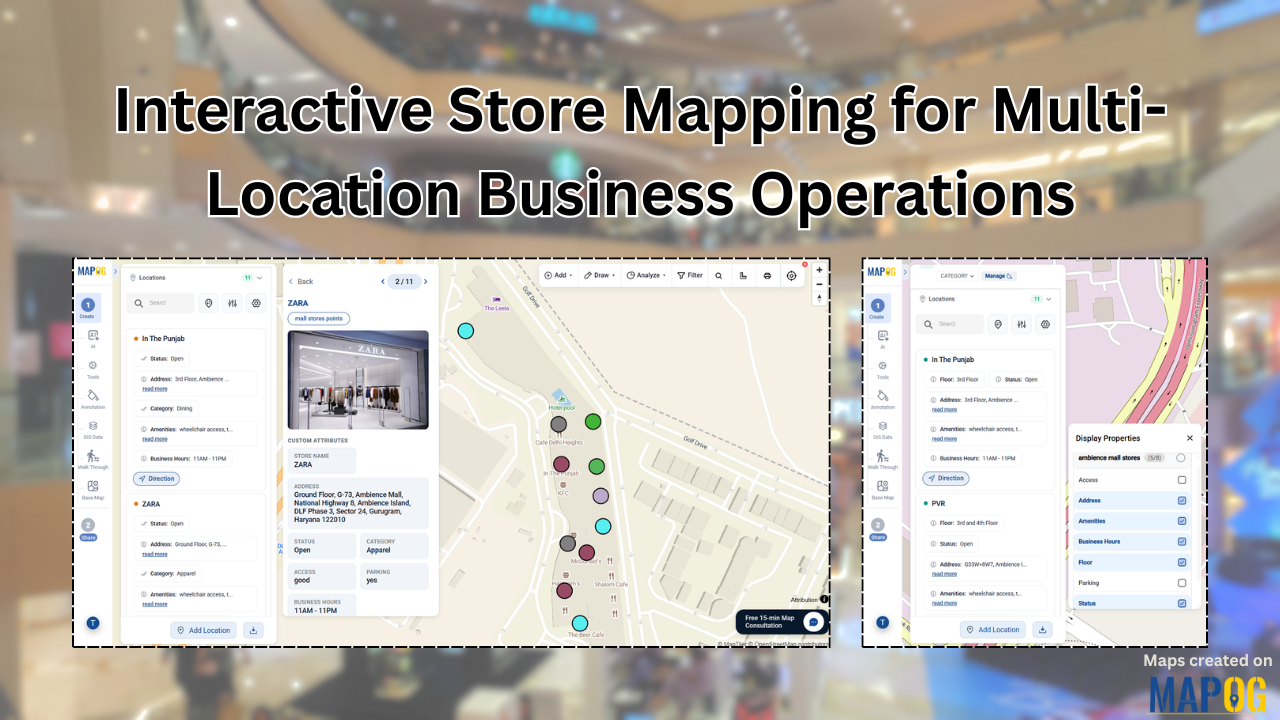Uncheck Floor in Display Properties
Screen dimensions: 1280x720
click(1182, 562)
